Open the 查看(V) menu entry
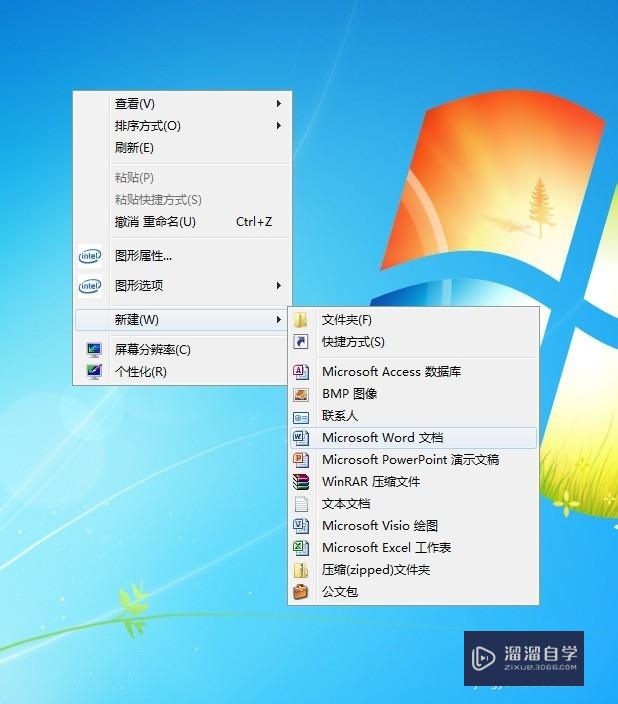The image size is (618, 704). click(182, 104)
